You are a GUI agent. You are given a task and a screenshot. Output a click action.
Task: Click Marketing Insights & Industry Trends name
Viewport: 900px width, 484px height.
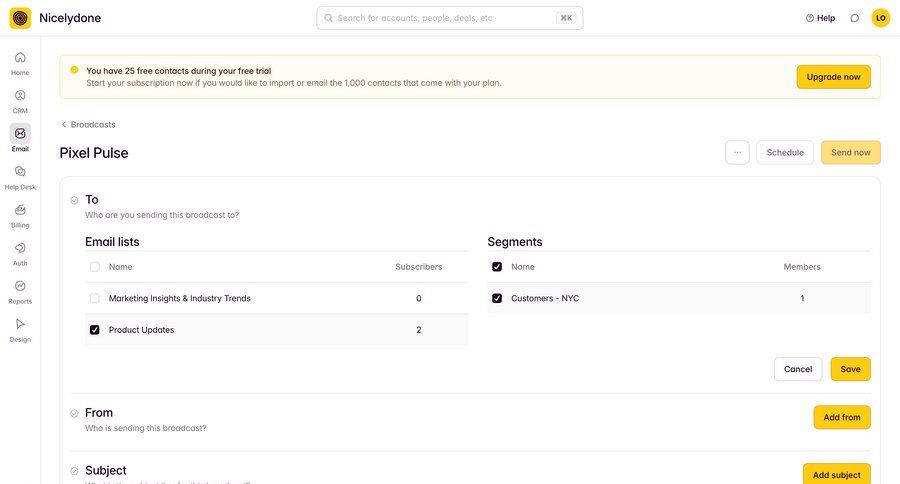click(x=180, y=299)
